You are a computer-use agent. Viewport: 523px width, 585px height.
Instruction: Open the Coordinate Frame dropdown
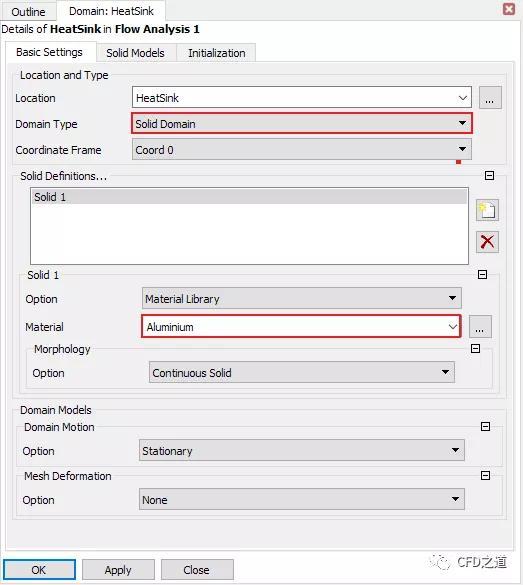(x=302, y=150)
